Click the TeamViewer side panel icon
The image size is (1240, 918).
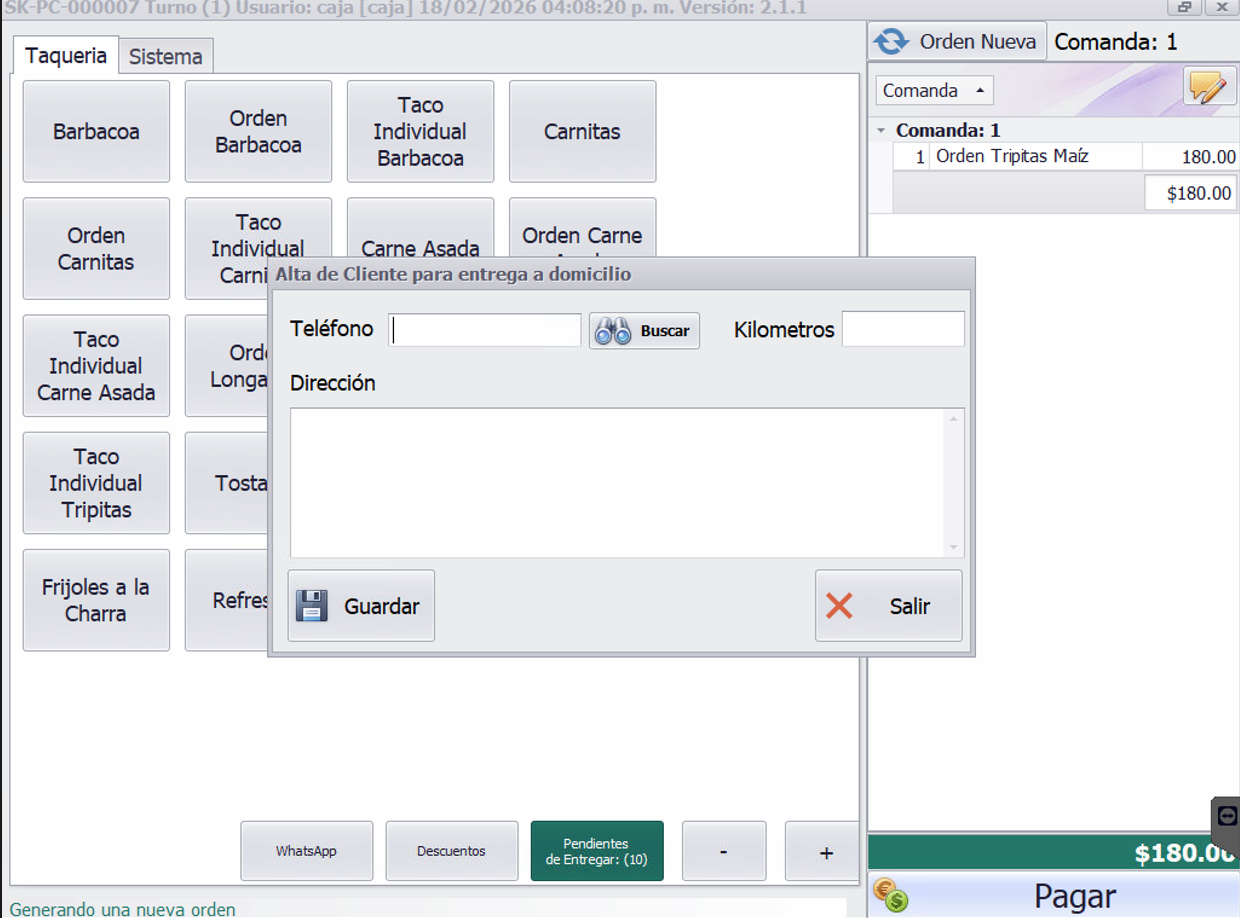pos(1228,816)
